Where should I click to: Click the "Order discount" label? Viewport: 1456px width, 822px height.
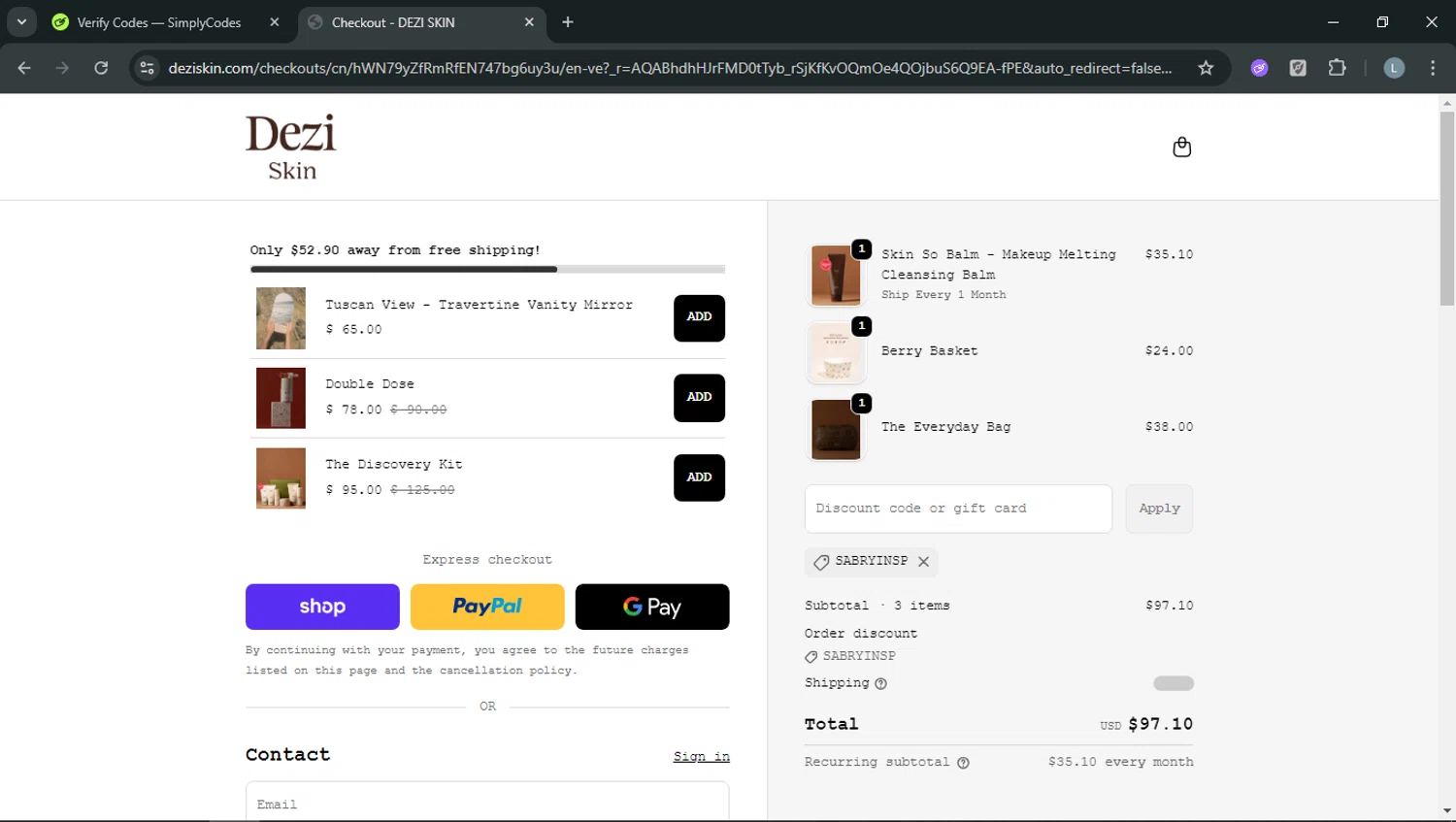click(x=861, y=634)
